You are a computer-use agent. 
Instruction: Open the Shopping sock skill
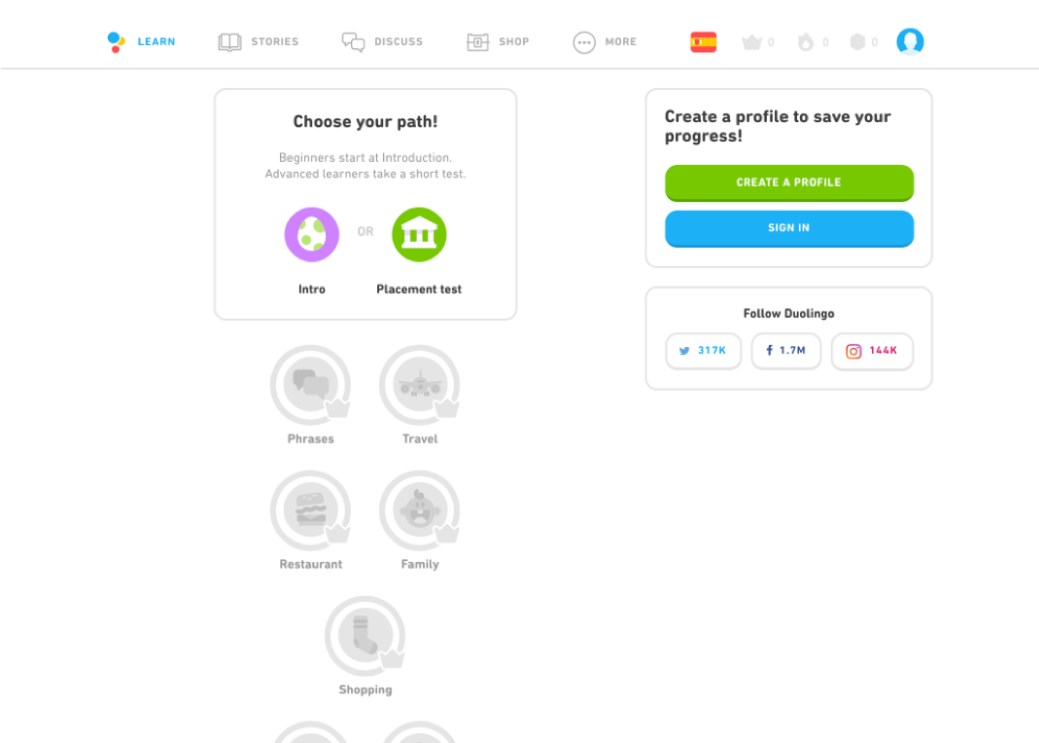[365, 636]
